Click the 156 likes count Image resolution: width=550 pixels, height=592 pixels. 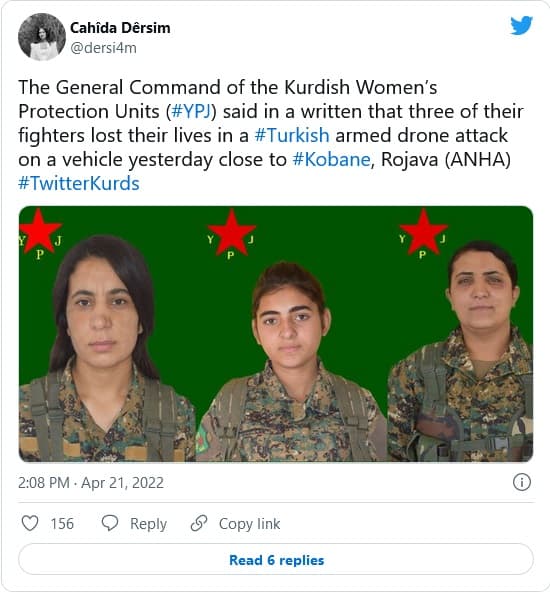62,524
